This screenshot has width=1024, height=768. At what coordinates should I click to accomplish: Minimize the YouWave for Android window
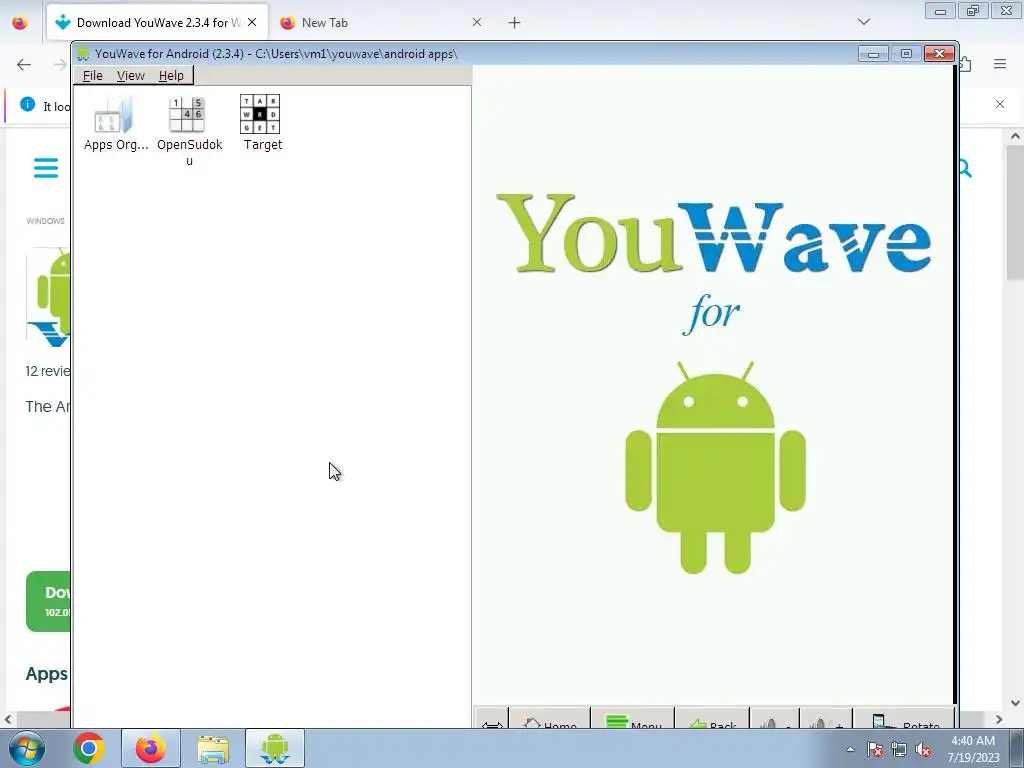[873, 54]
